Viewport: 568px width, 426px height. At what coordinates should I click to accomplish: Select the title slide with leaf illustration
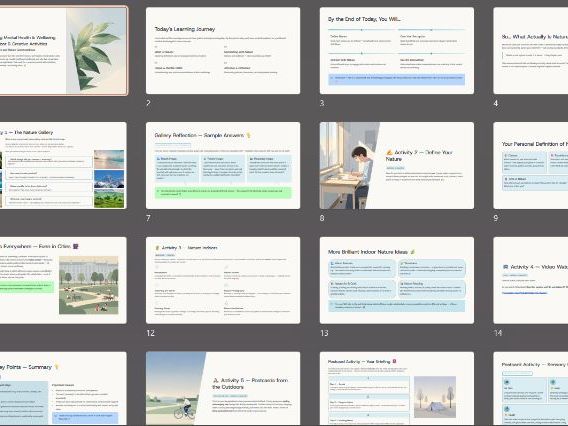(63, 51)
